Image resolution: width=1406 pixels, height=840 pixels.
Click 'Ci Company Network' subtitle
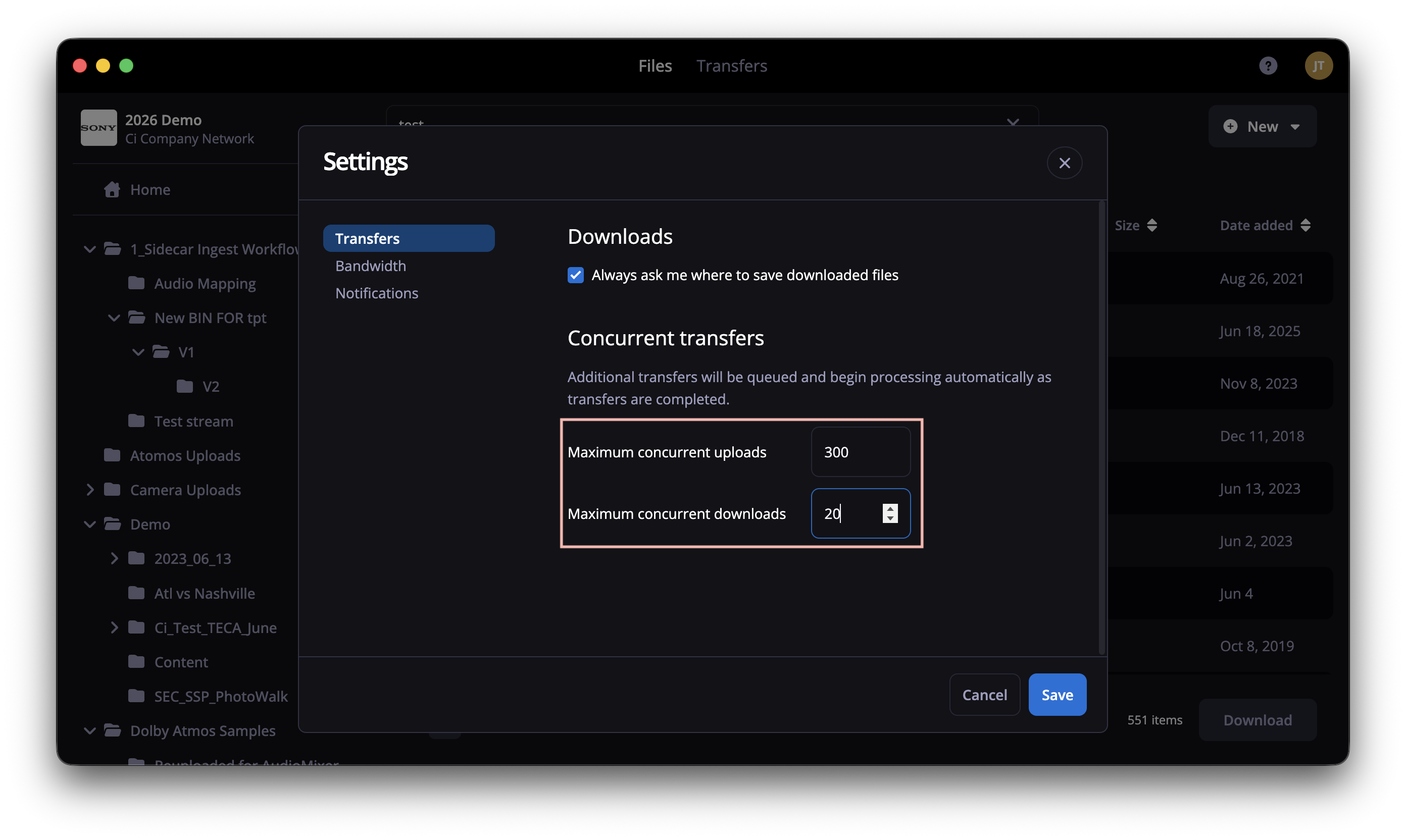coord(189,139)
